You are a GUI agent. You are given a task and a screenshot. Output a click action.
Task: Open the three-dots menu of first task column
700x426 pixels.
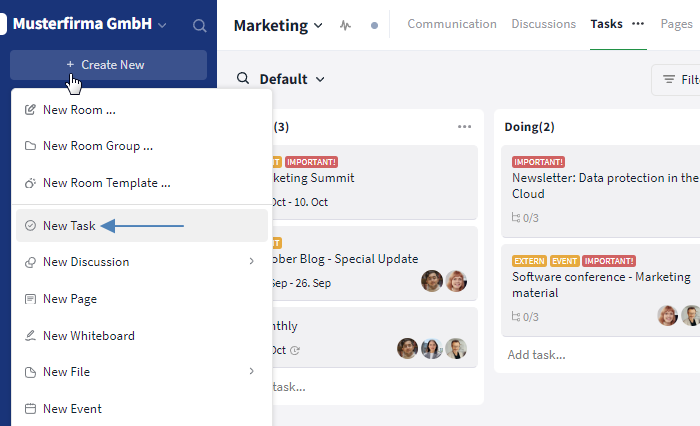coord(464,127)
